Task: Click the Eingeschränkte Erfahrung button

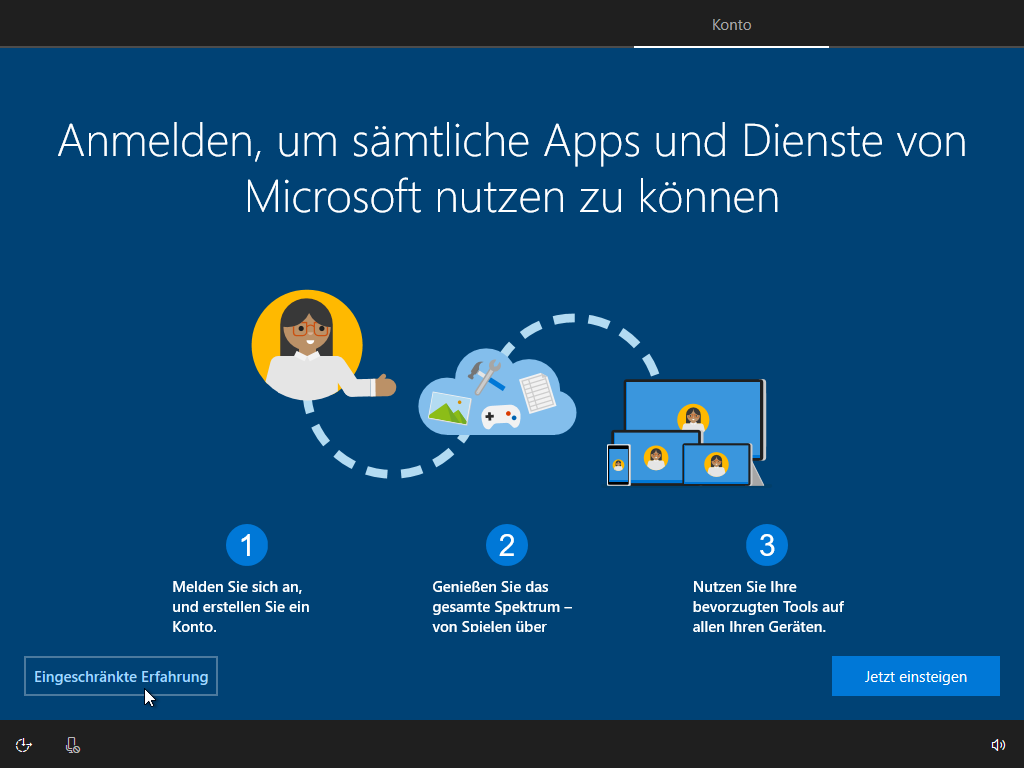Action: 121,676
